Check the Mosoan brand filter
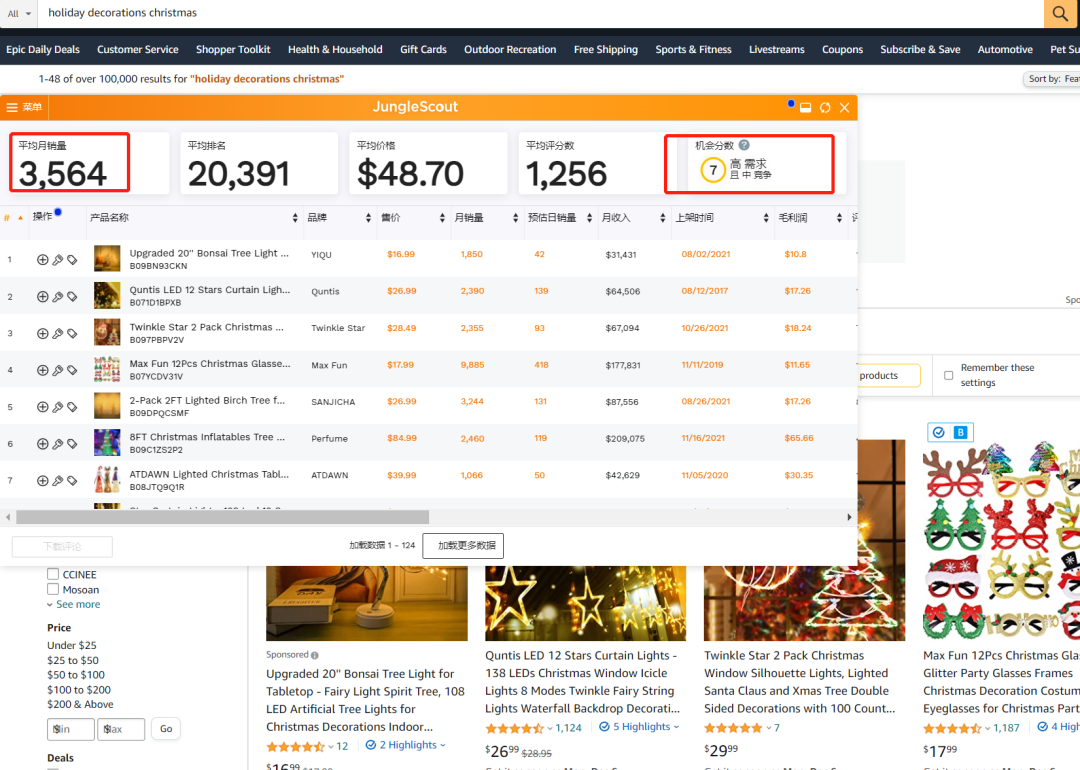This screenshot has height=770, width=1080. click(x=53, y=589)
